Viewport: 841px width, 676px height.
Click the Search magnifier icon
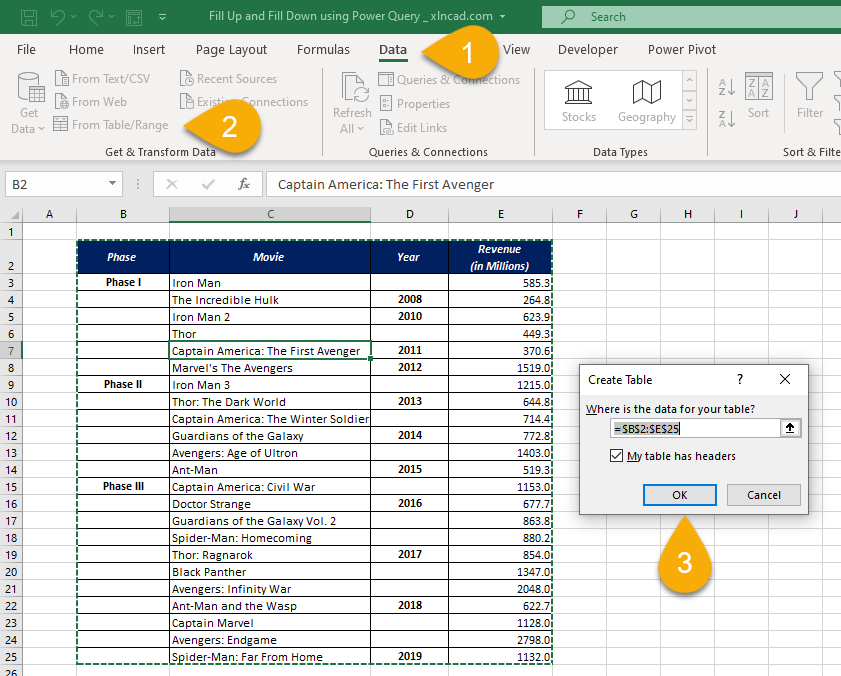pos(567,17)
